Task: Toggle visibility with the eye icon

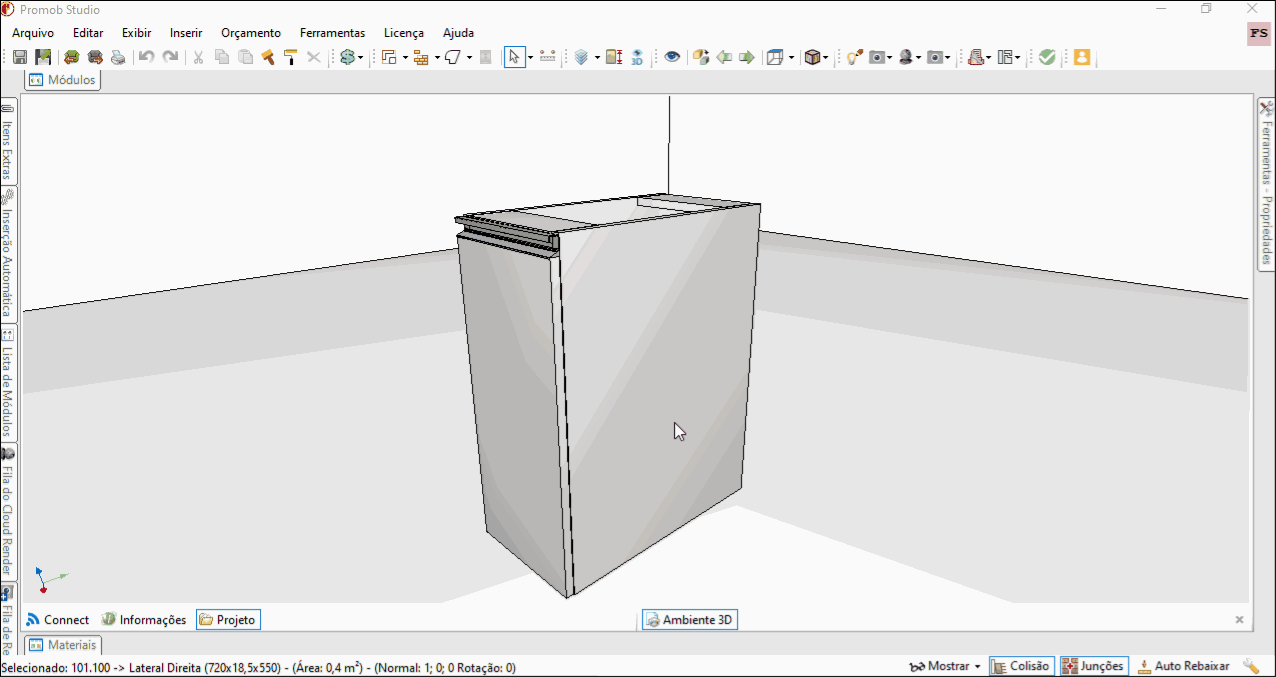Action: tap(672, 58)
